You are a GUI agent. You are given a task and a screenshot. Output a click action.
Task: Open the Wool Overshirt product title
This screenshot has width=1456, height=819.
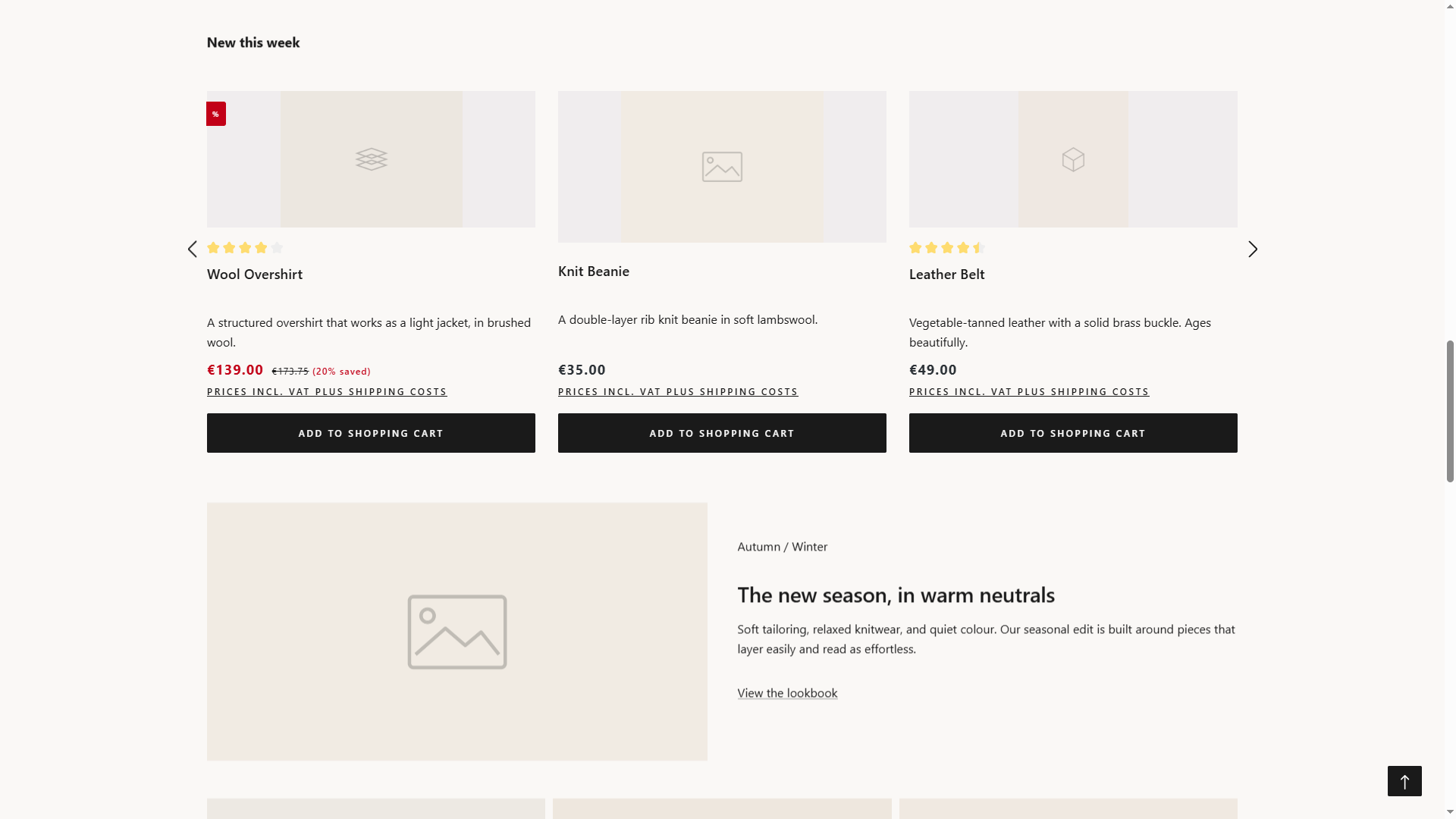point(255,275)
